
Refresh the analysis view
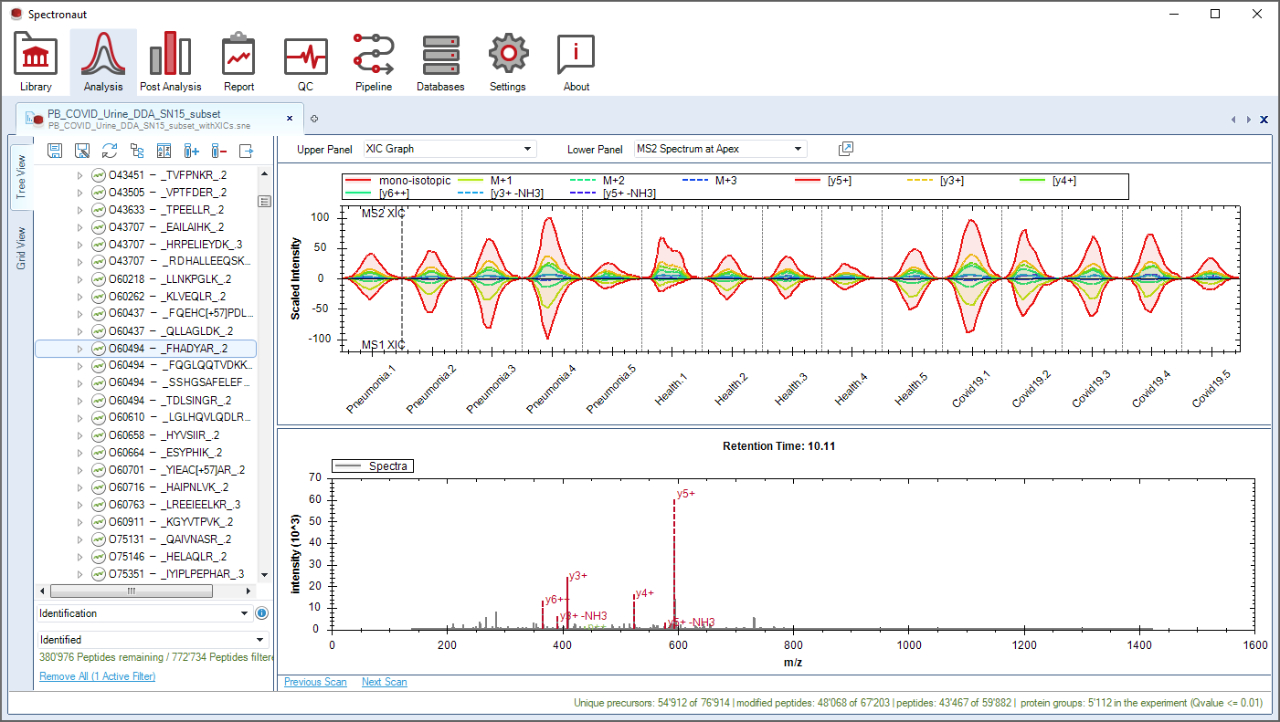tap(108, 150)
